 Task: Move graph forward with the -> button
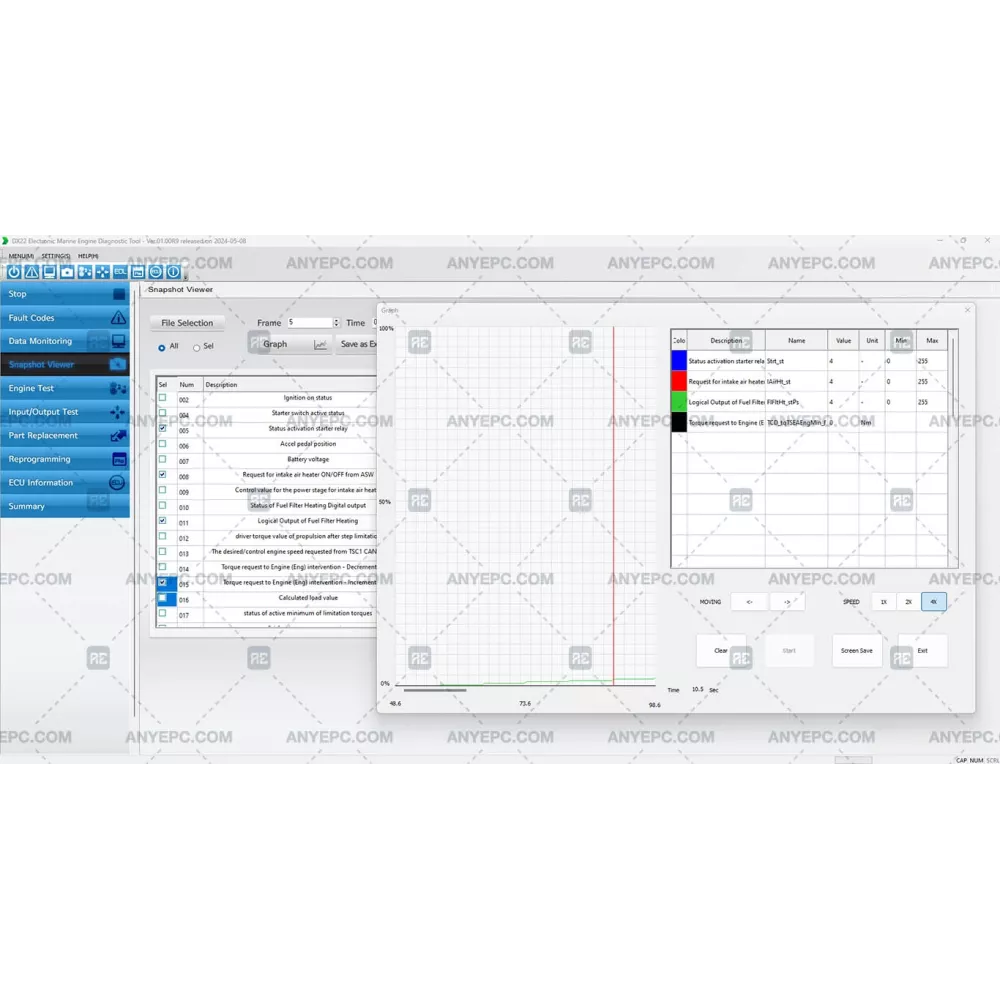[787, 602]
